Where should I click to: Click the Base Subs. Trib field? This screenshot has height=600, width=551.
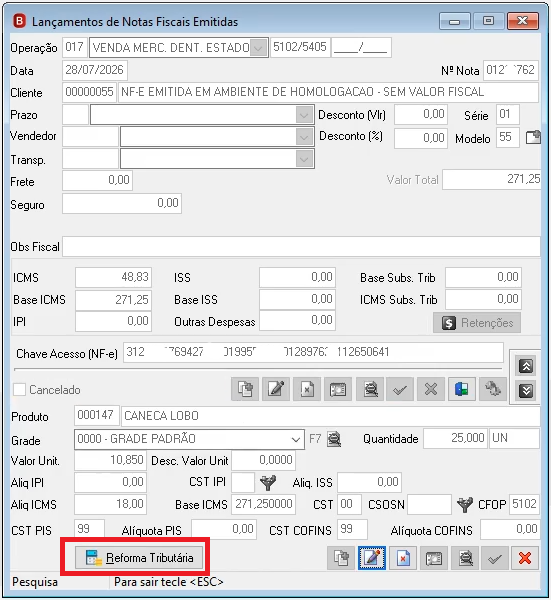[x=483, y=277]
